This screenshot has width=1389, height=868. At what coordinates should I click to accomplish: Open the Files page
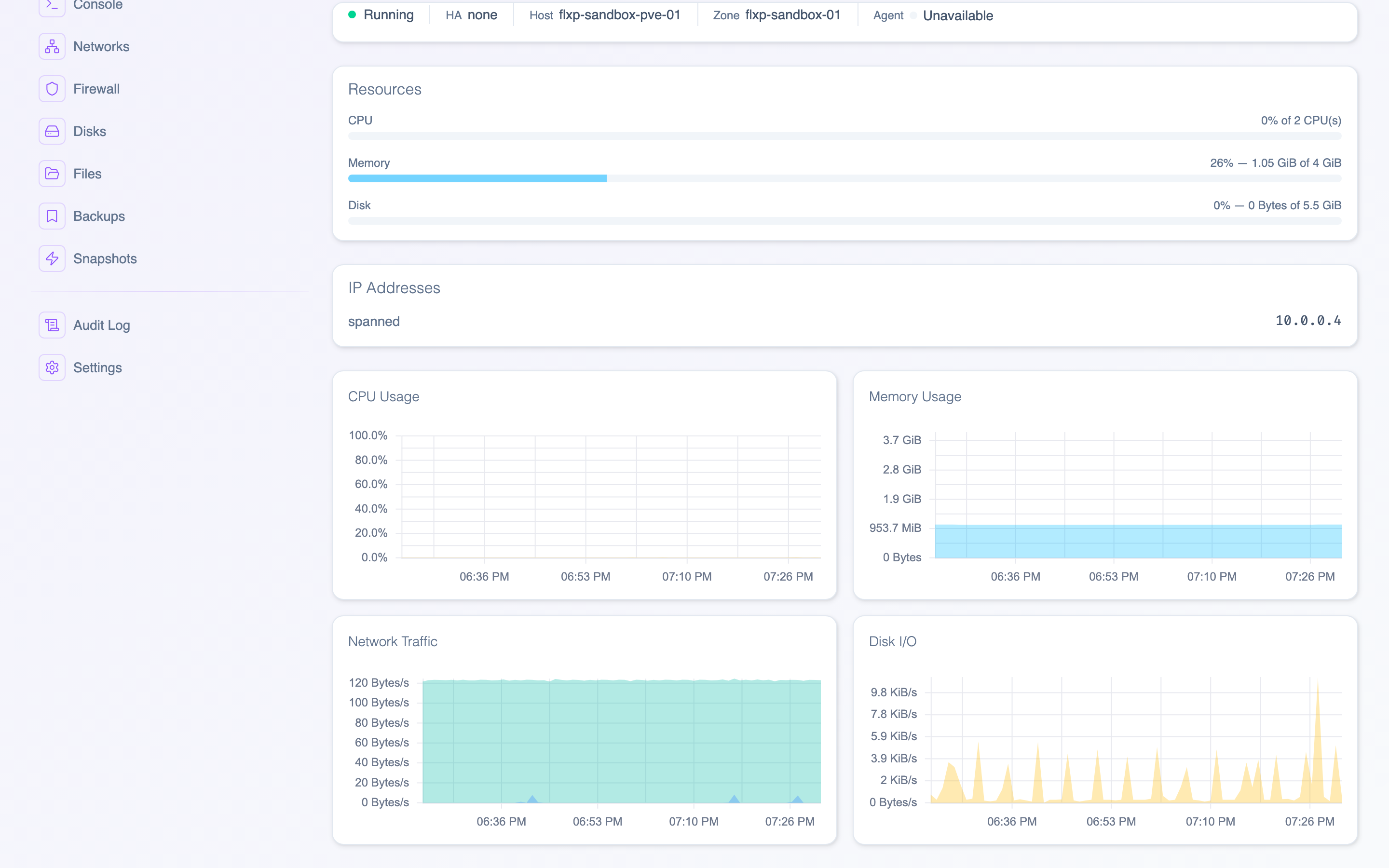[87, 174]
